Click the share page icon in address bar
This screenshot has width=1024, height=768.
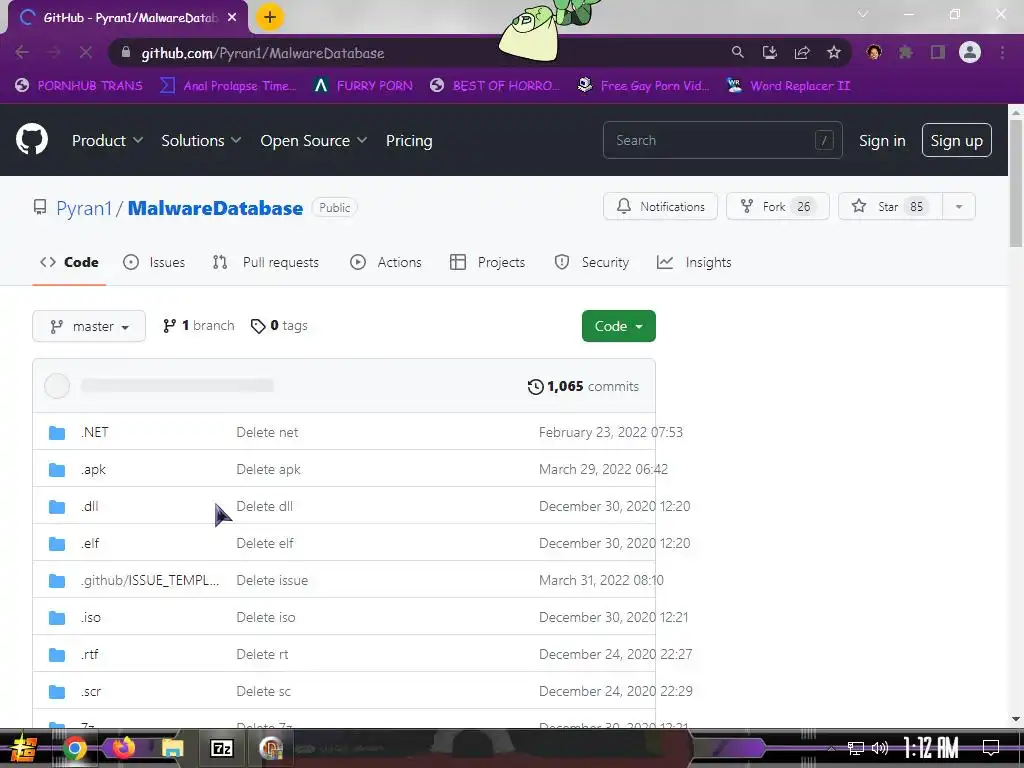pos(801,52)
